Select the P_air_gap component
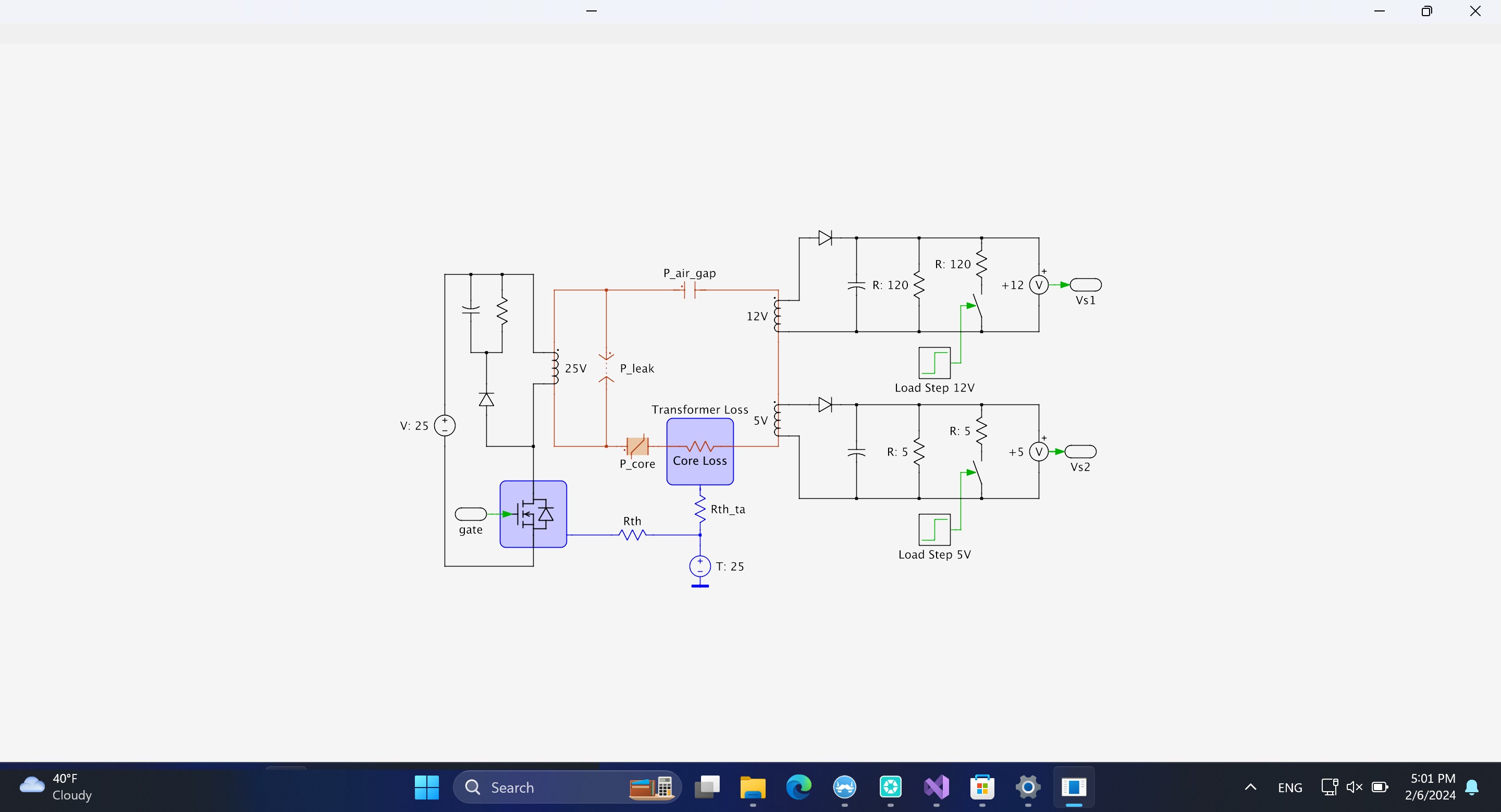 (x=690, y=289)
